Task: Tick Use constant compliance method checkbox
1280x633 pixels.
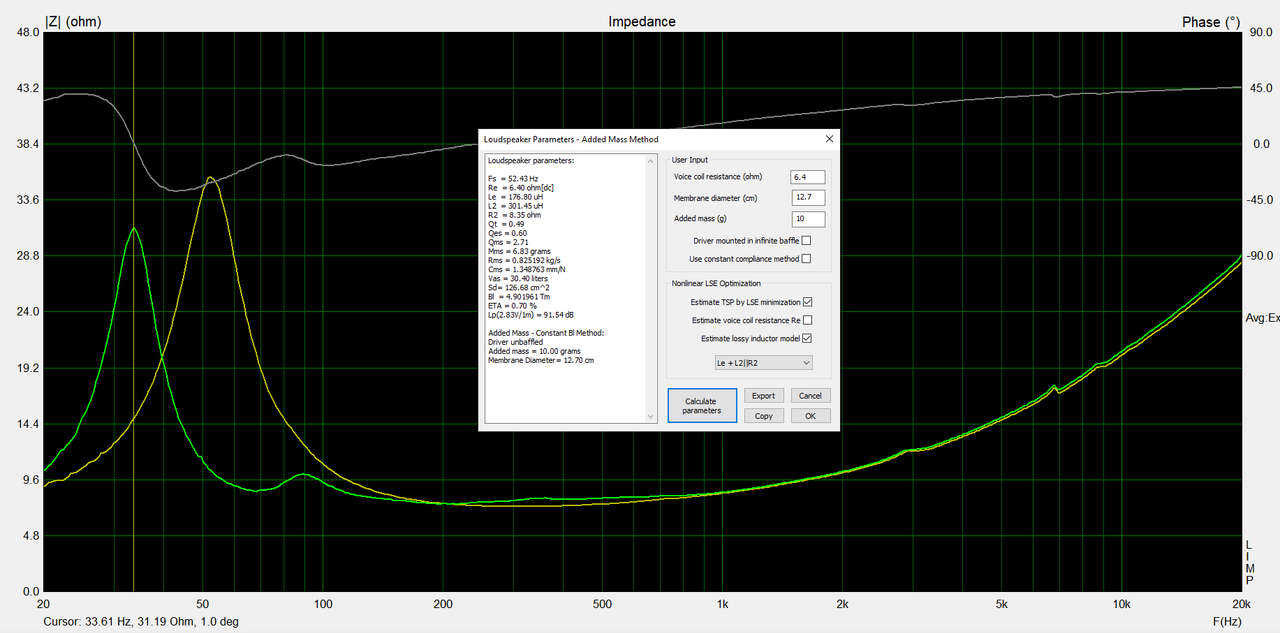Action: click(x=806, y=259)
